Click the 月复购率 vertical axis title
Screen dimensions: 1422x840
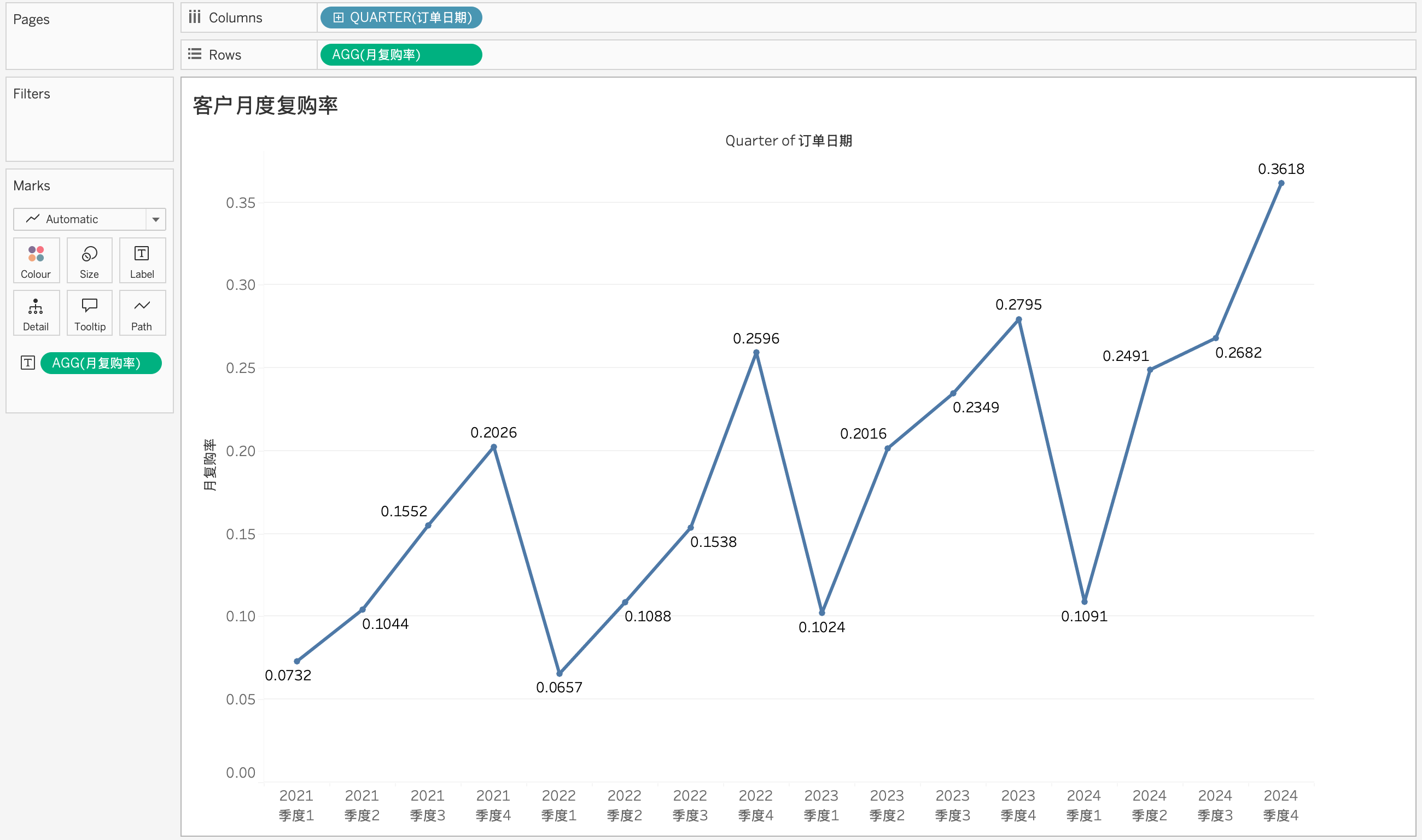coord(210,464)
